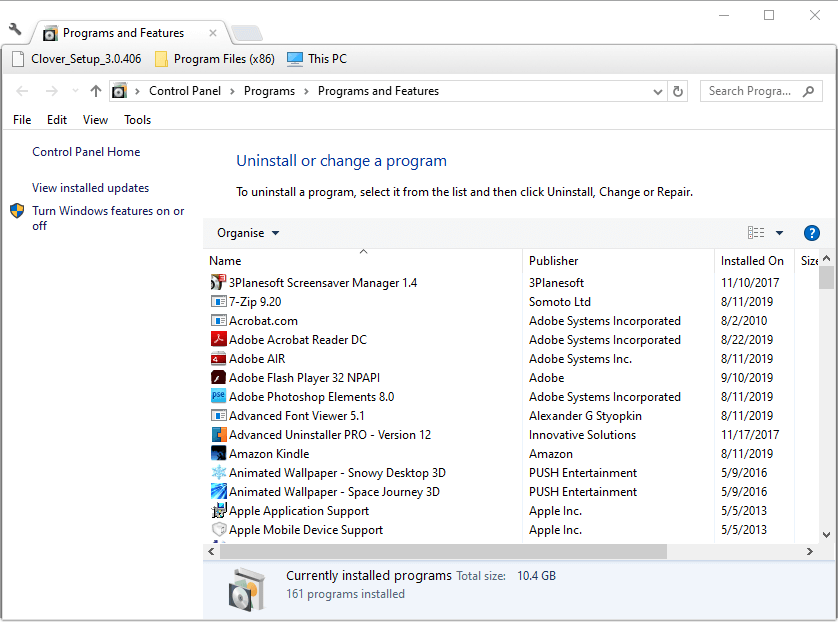Click the View installed updates link
Viewport: 838px width, 622px height.
pos(90,188)
